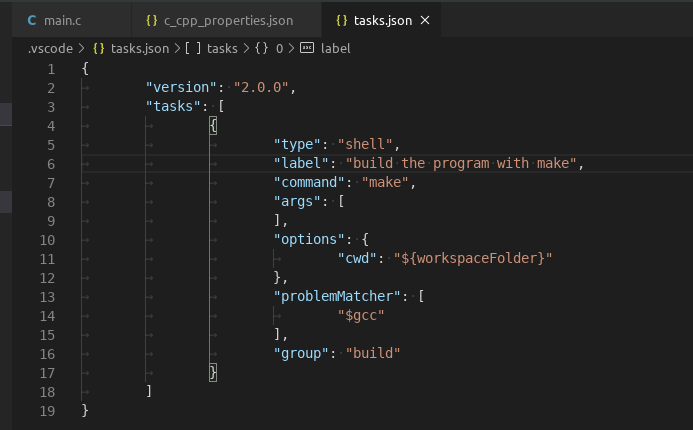This screenshot has width=693, height=430.
Task: Close the tasks.json tab
Action: point(425,20)
